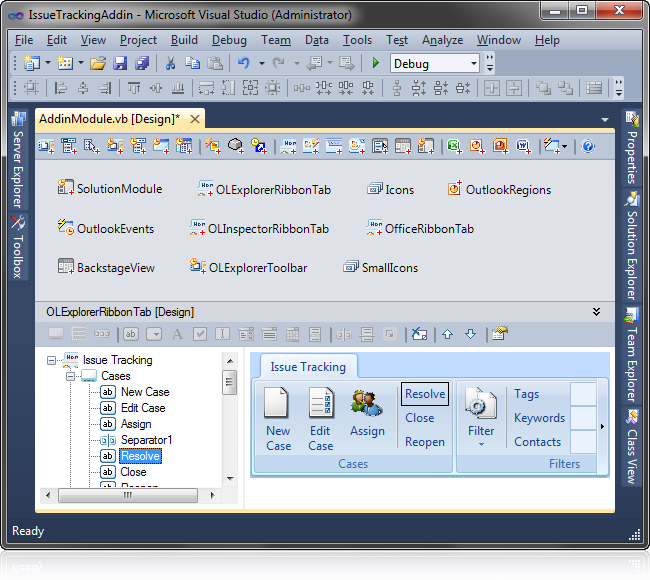Screen dimensions: 650x580
Task: Open the File menu
Action: point(24,40)
